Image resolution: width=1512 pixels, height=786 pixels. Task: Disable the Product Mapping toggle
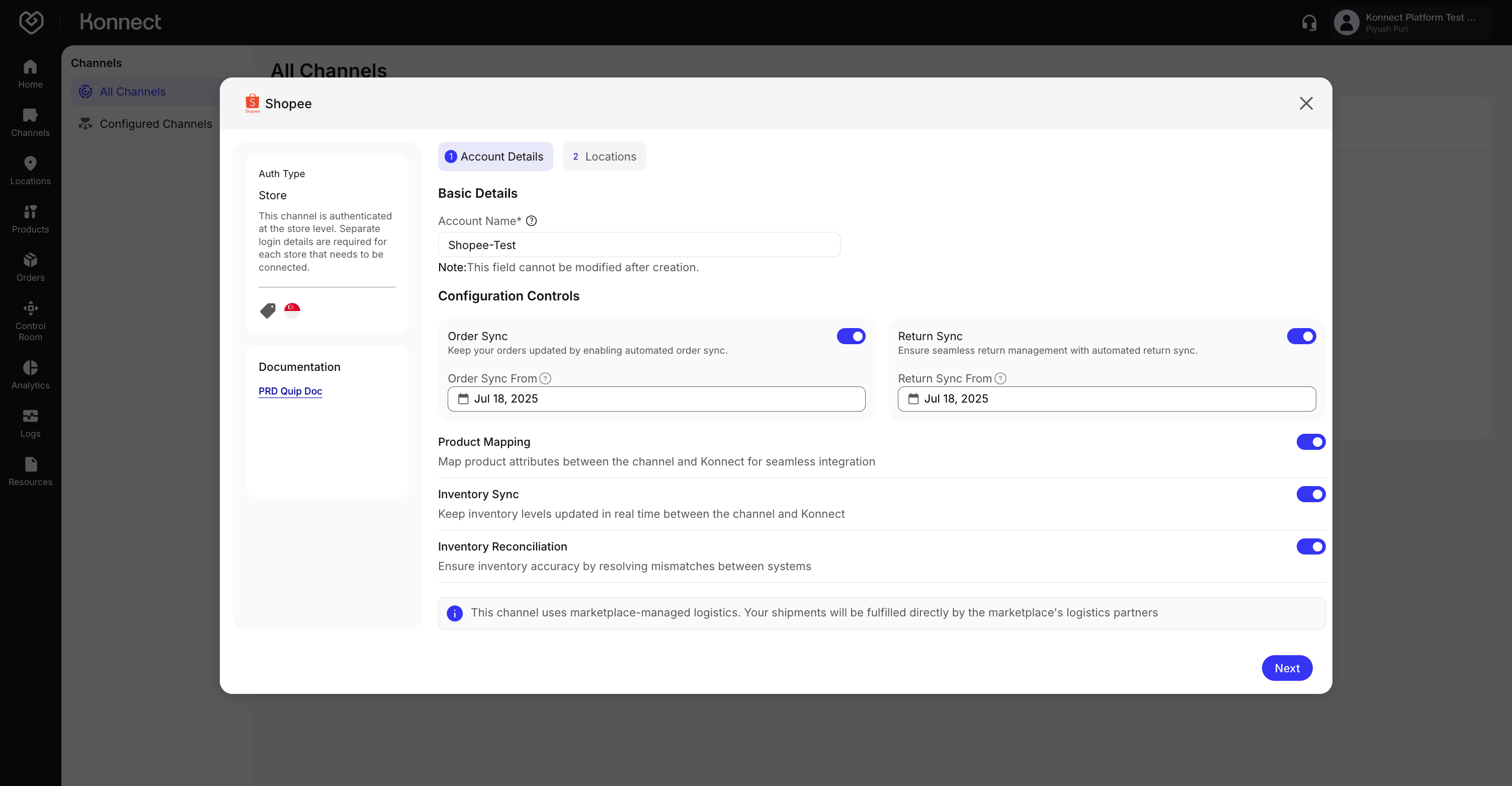[1311, 442]
